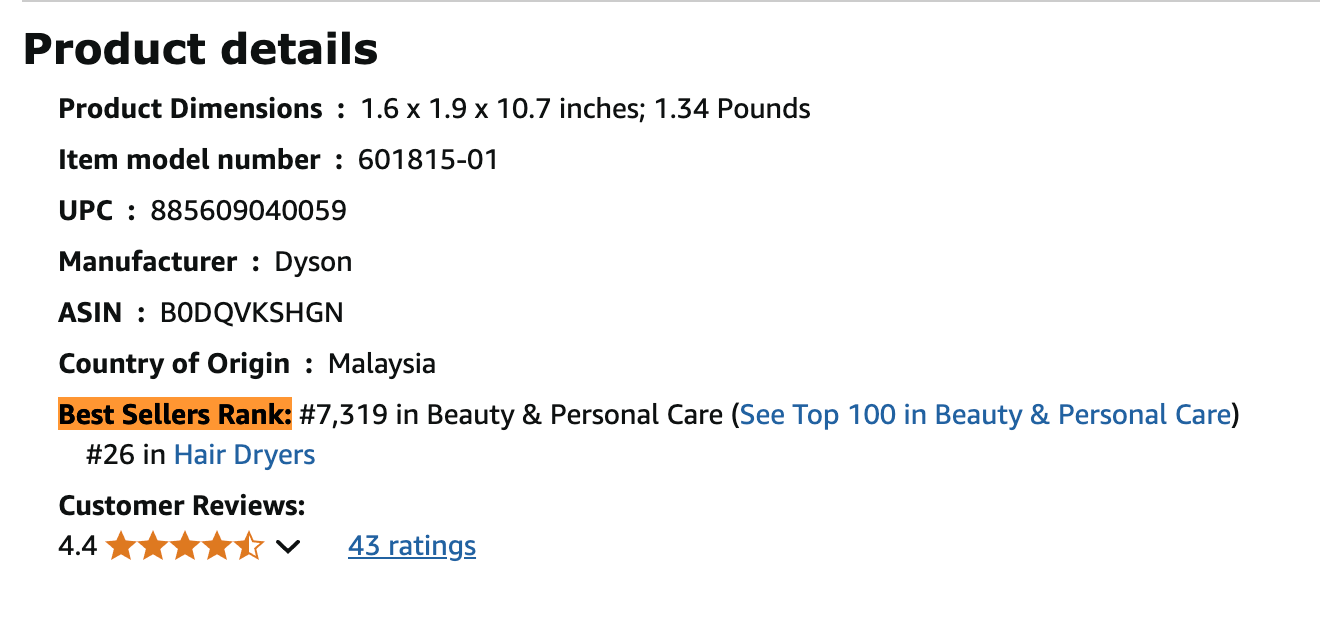Click the UPC number 885609040059

[248, 210]
